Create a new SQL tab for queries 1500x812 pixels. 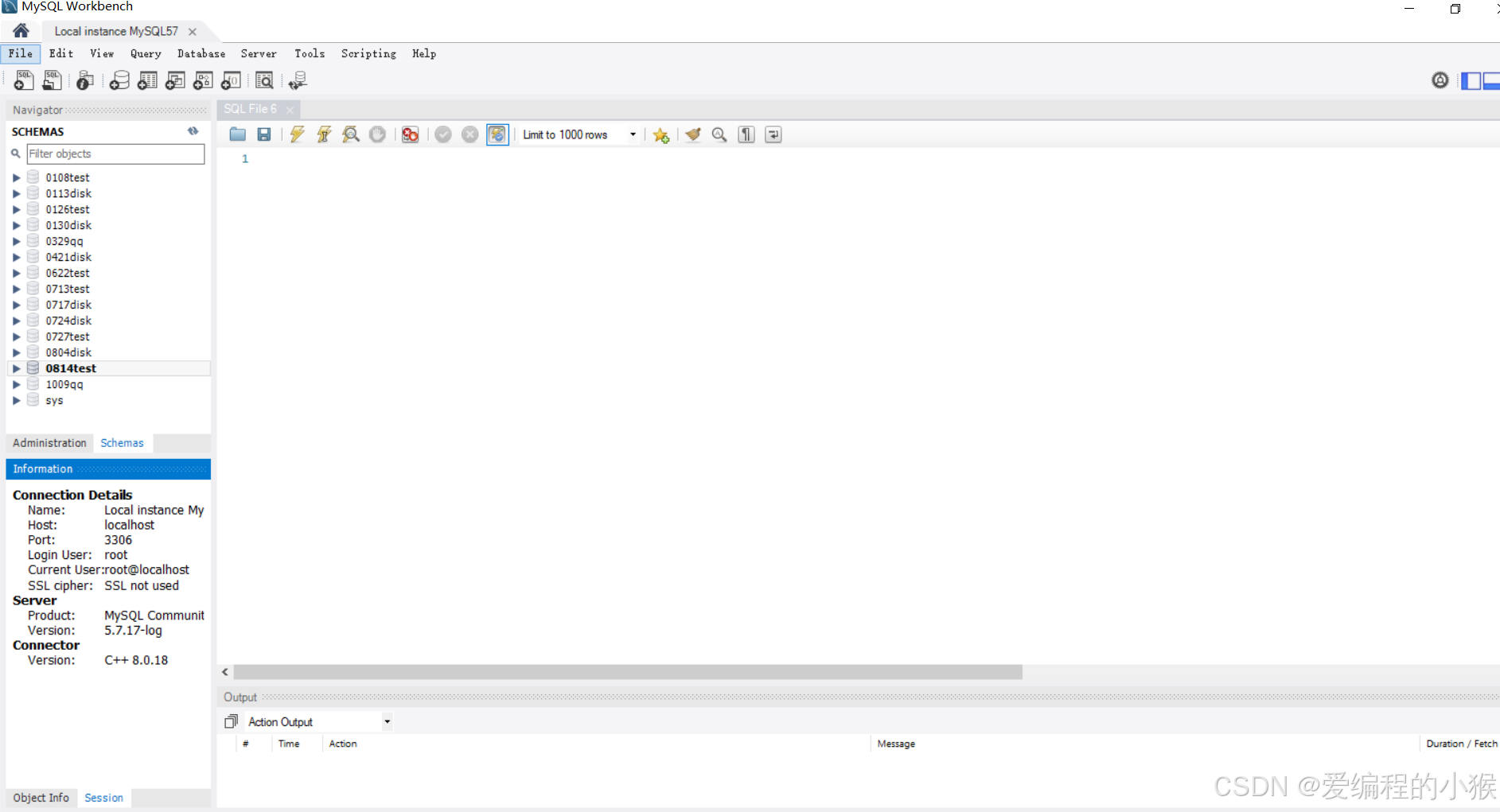pyautogui.click(x=23, y=80)
